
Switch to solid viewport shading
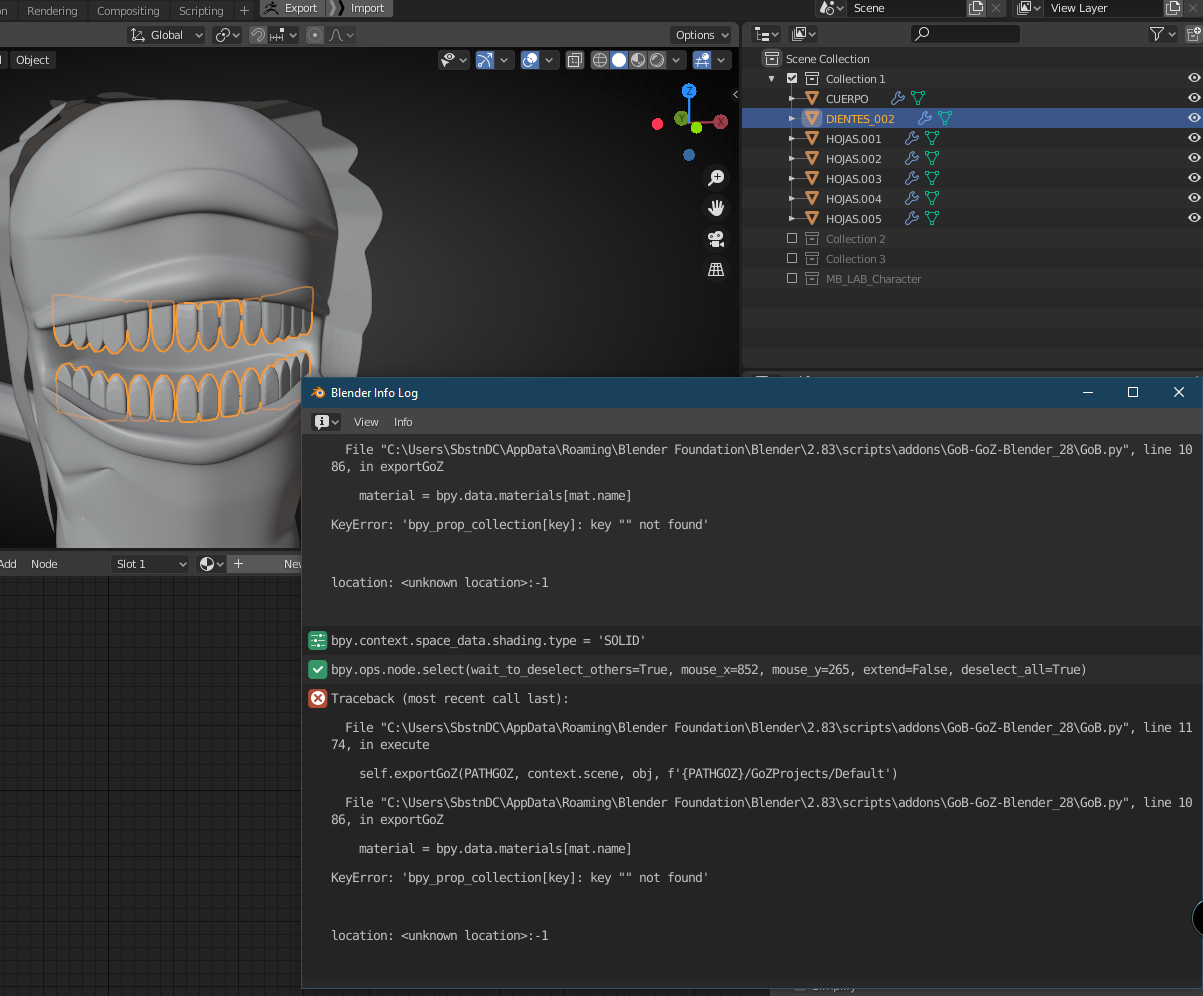click(x=619, y=60)
